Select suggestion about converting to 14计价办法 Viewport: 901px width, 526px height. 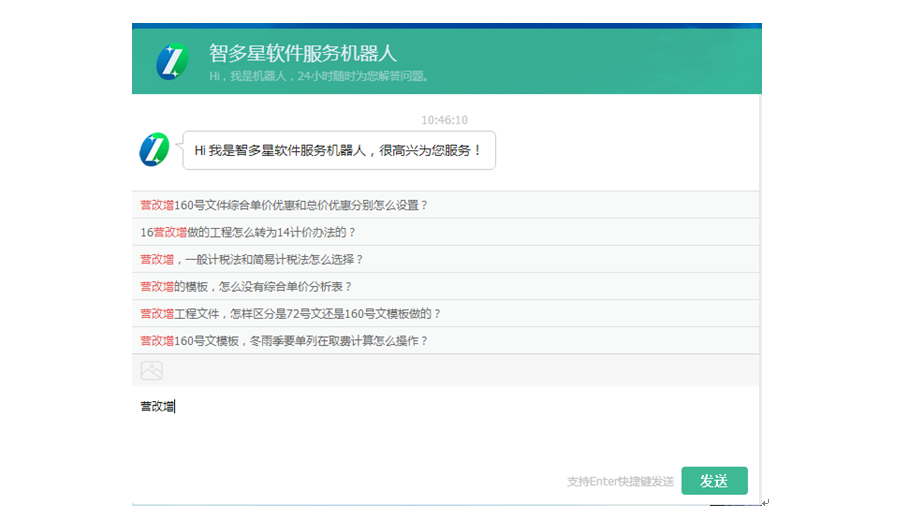pyautogui.click(x=249, y=232)
